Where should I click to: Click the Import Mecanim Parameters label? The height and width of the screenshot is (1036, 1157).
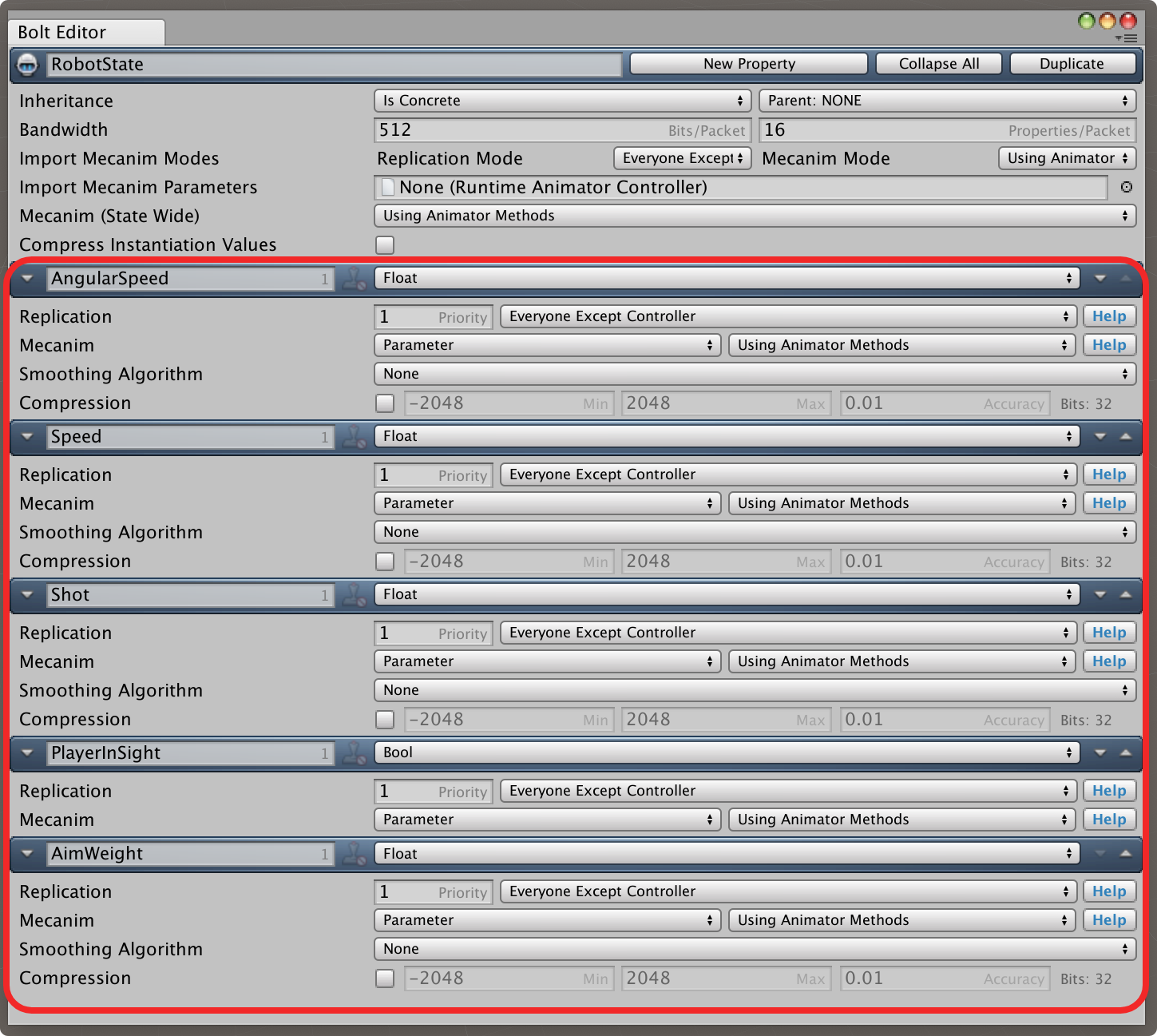click(x=138, y=187)
